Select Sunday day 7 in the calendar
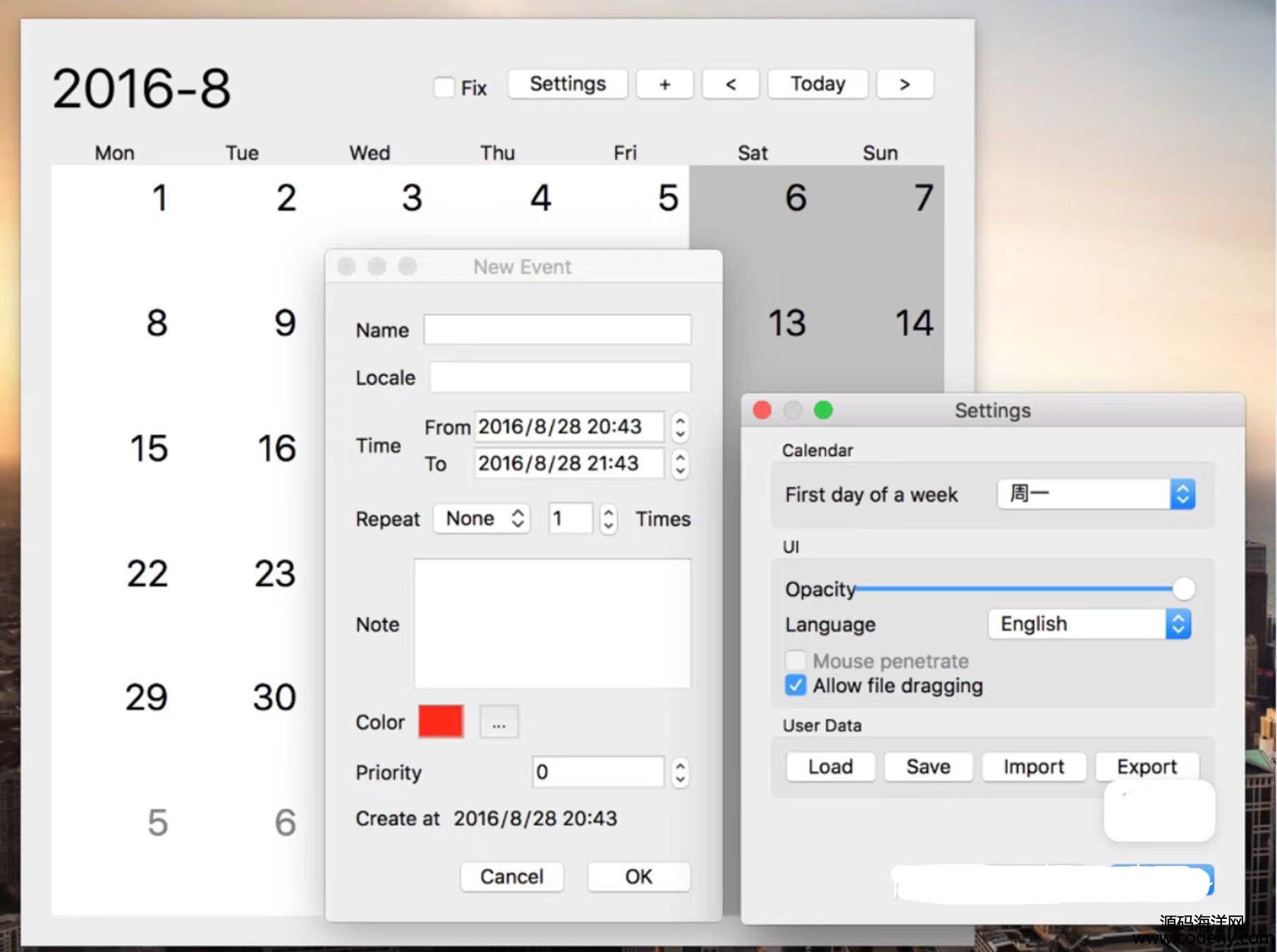 tap(924, 198)
